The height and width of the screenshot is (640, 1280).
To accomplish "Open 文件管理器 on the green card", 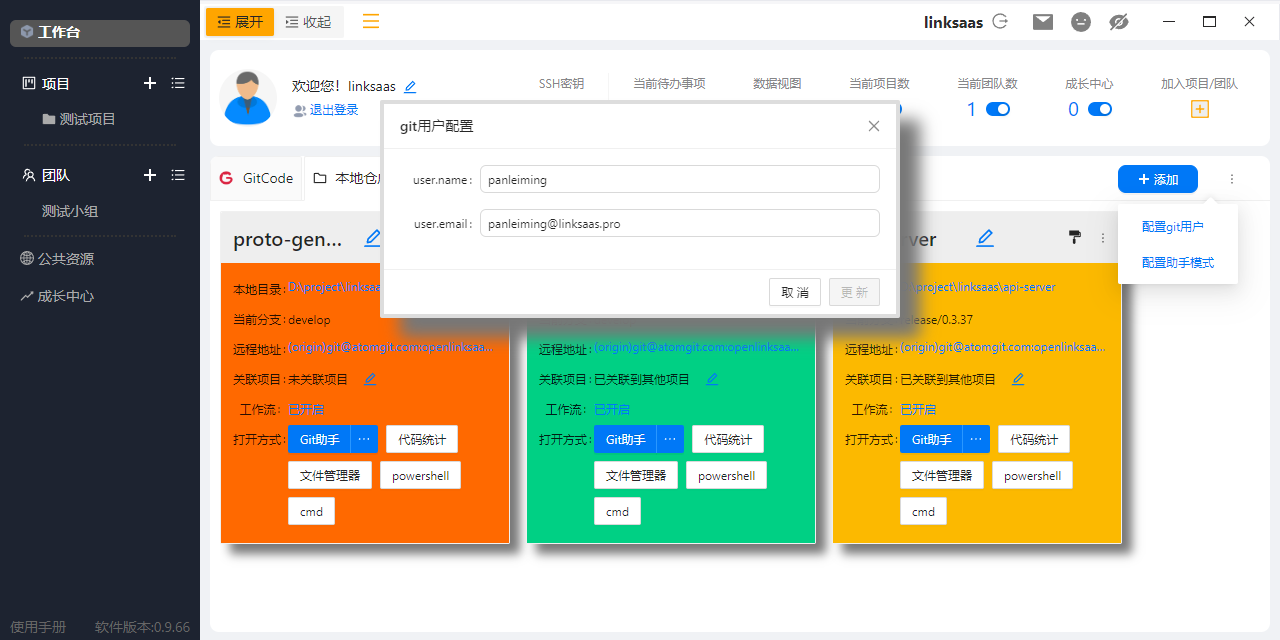I will (x=636, y=475).
